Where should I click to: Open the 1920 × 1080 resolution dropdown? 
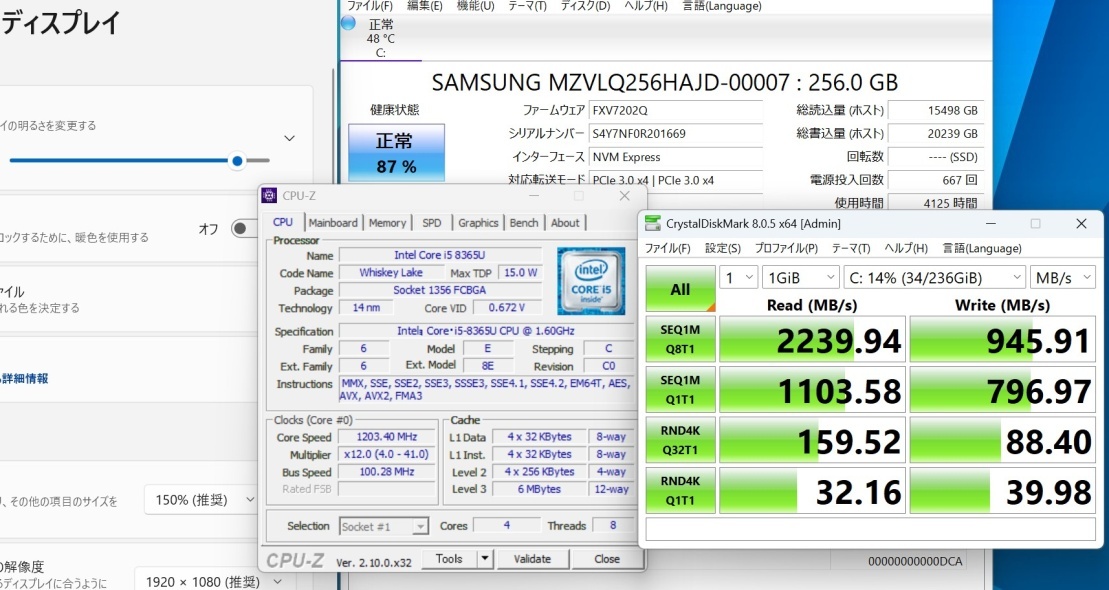click(211, 582)
